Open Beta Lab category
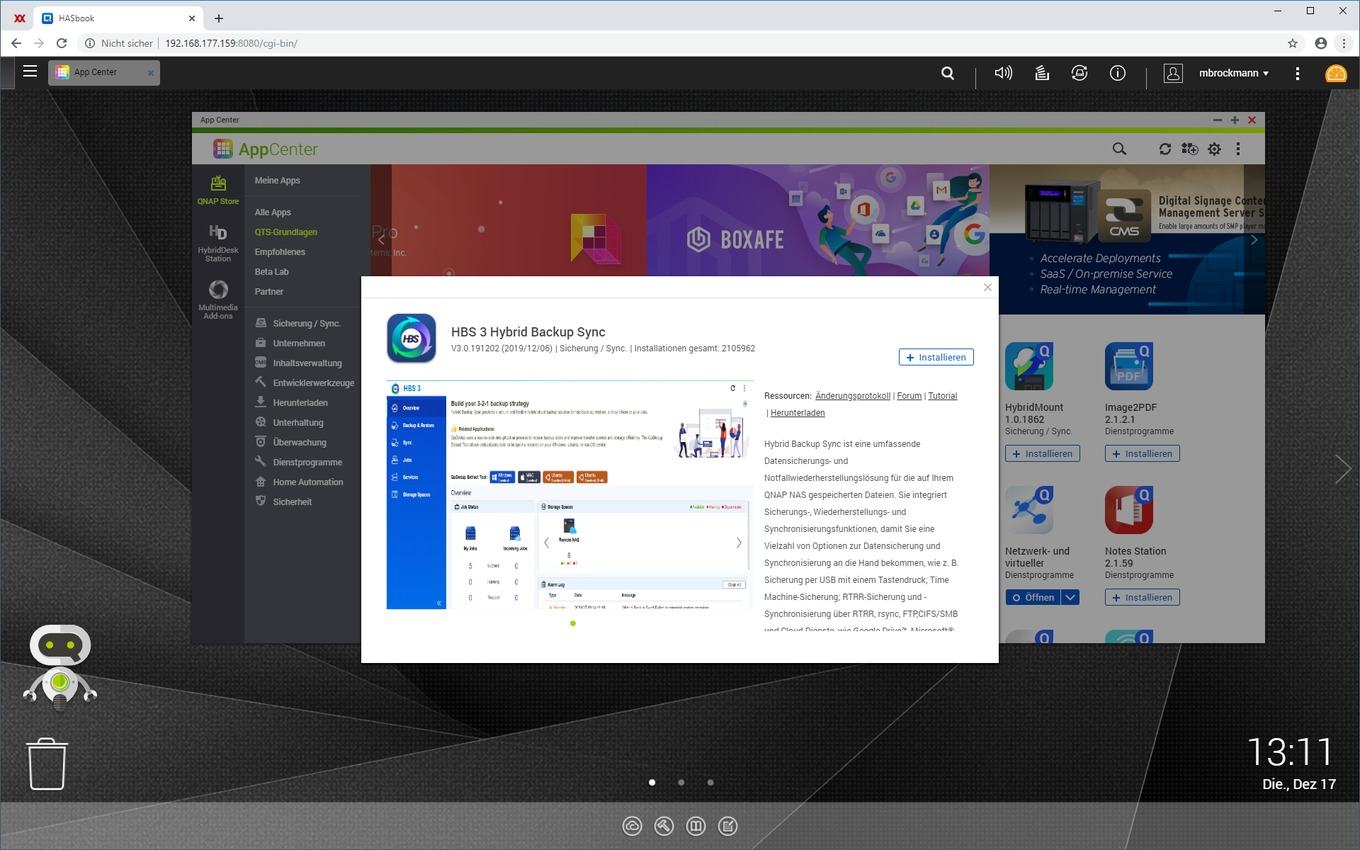The height and width of the screenshot is (850, 1360). (x=271, y=272)
